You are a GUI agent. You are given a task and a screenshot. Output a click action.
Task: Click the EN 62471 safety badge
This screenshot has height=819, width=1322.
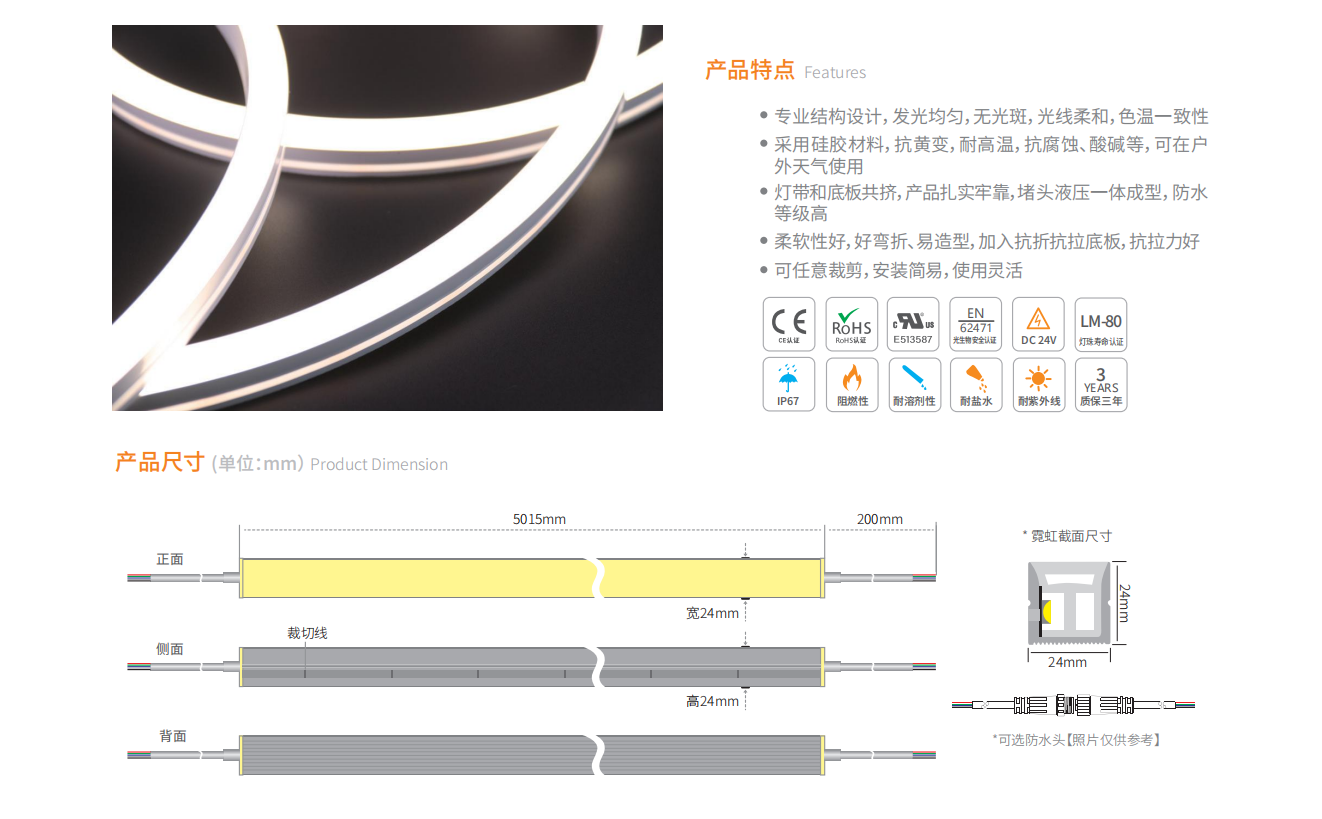tap(975, 324)
